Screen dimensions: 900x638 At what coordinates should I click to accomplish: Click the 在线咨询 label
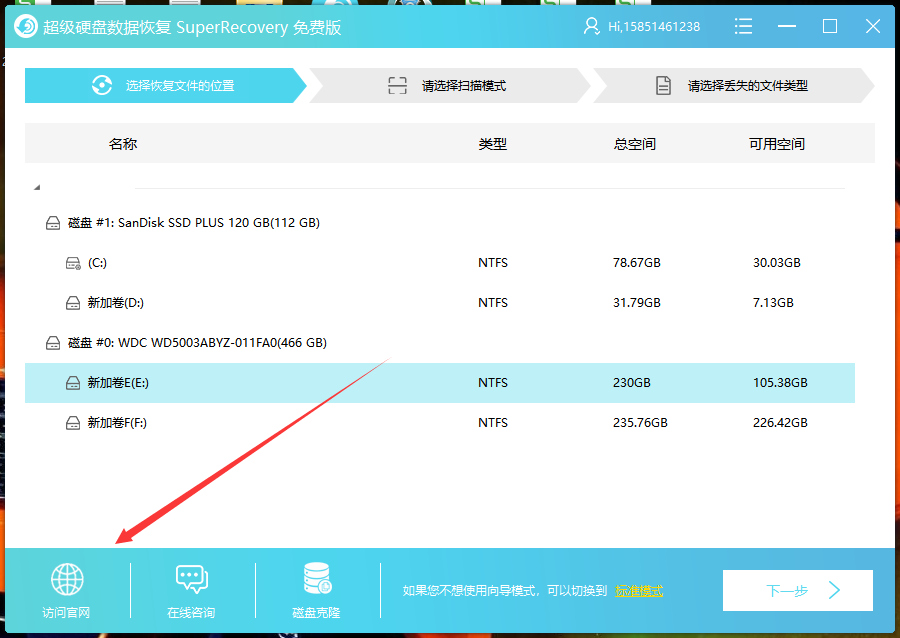pyautogui.click(x=191, y=613)
